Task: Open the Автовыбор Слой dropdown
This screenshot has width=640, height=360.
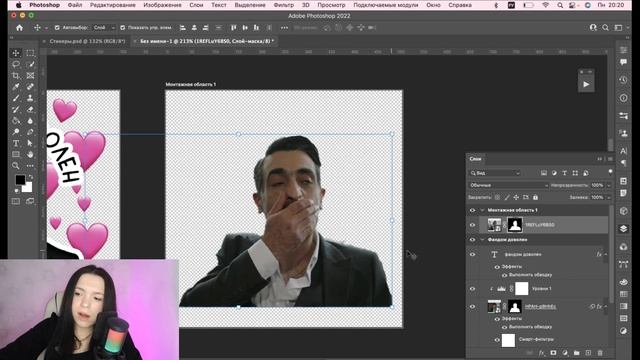Action: tap(104, 28)
